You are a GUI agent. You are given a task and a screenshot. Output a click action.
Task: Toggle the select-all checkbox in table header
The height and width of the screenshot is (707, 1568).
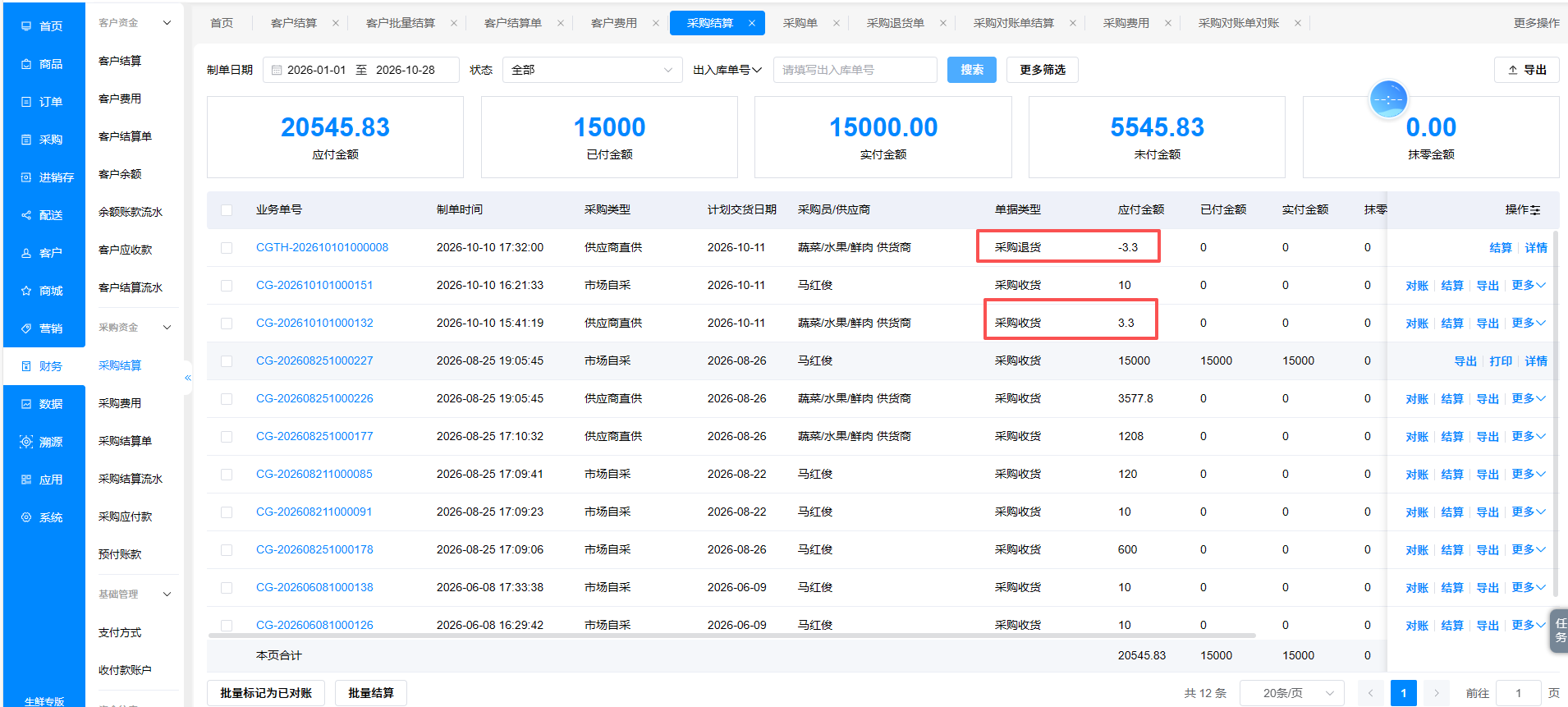[227, 210]
